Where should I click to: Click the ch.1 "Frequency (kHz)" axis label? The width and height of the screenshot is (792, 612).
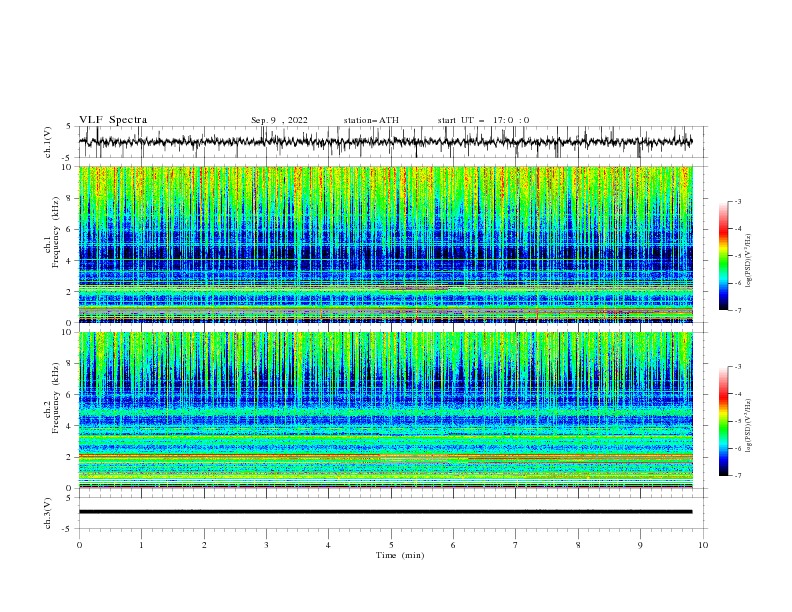[55, 233]
